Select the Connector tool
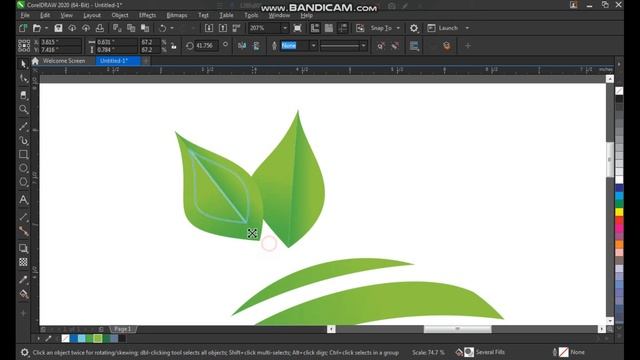 23,231
